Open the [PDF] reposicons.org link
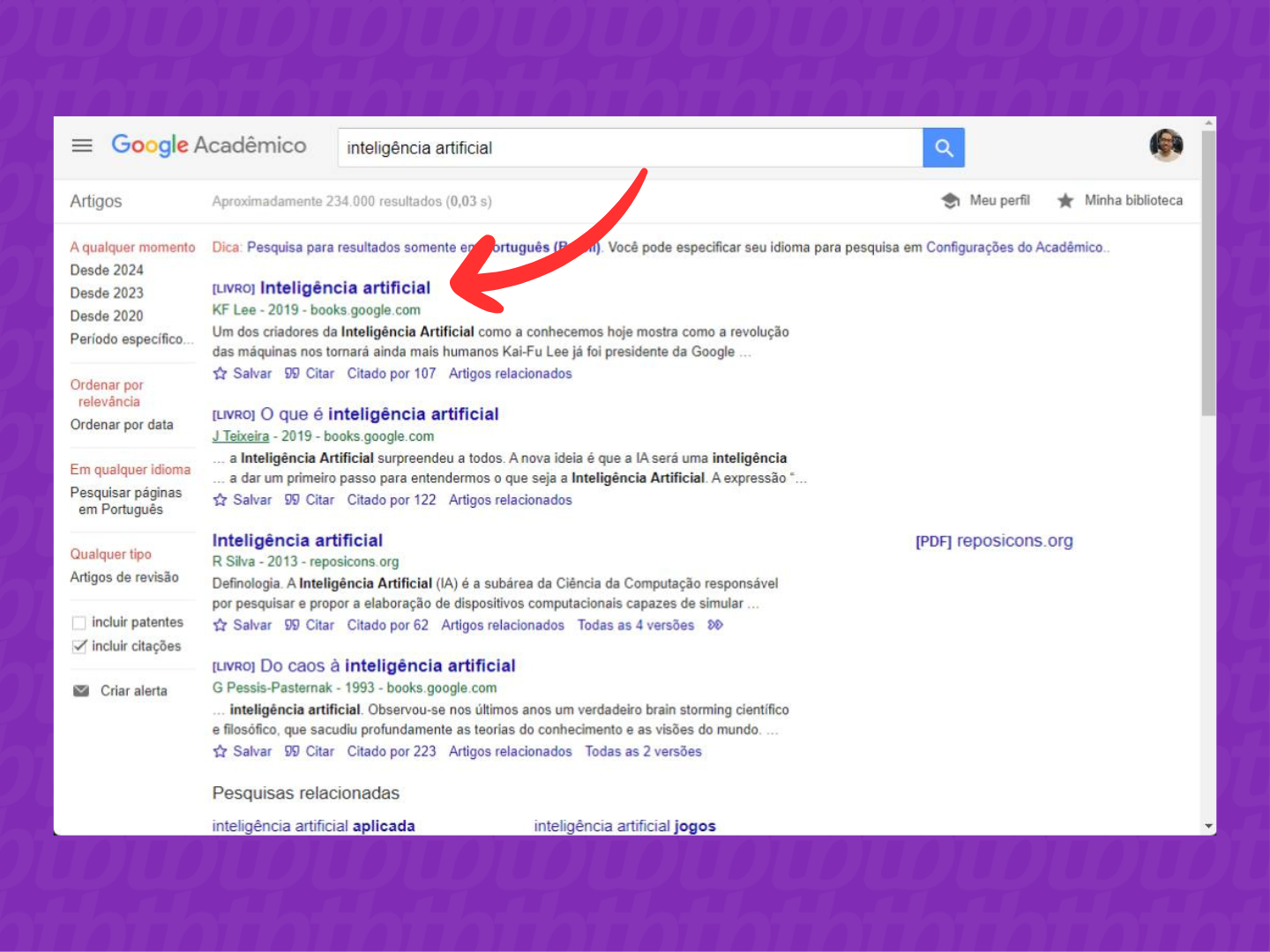The width and height of the screenshot is (1270, 952). pos(993,540)
